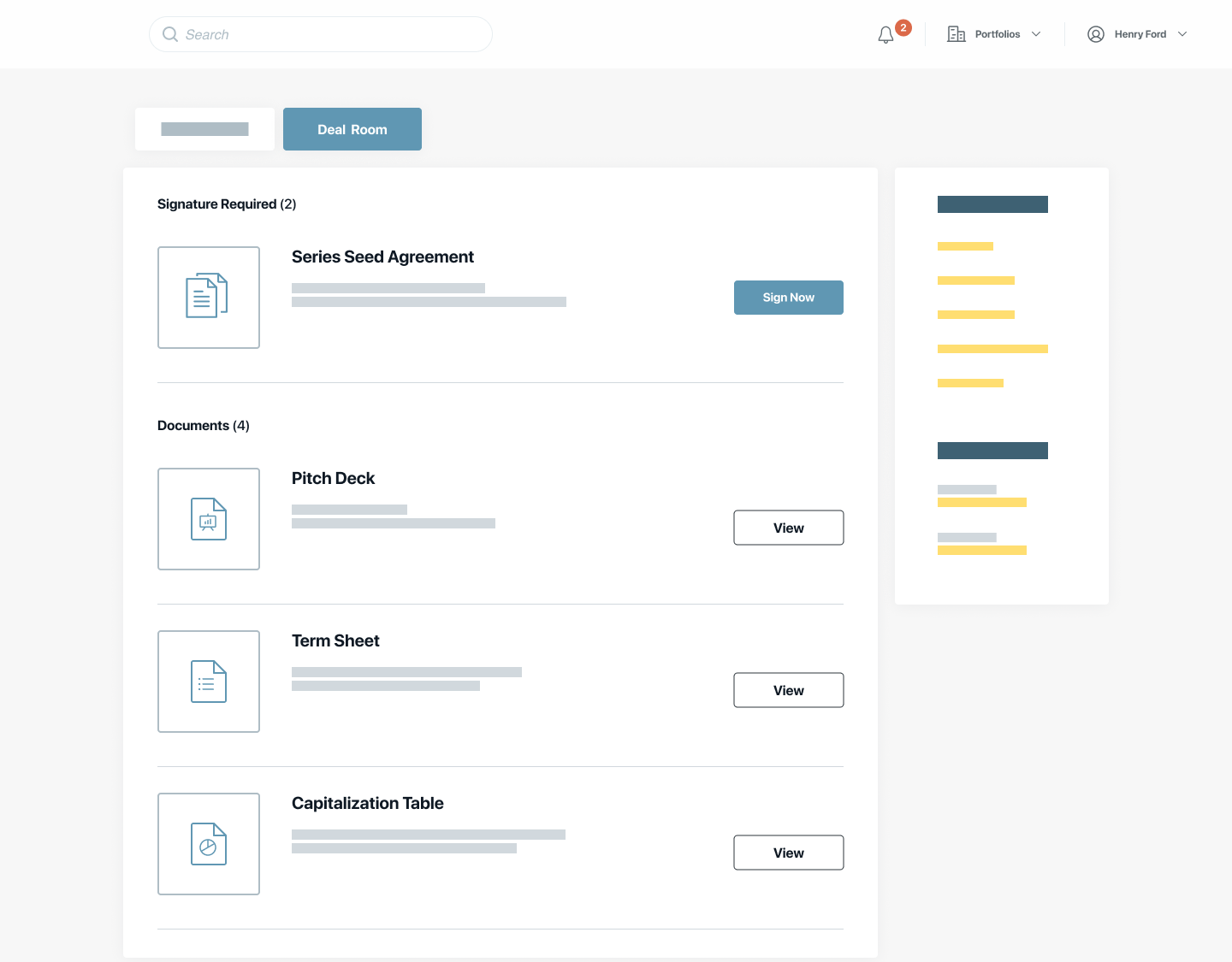
Task: Switch to the Deal Room tab
Action: [352, 129]
